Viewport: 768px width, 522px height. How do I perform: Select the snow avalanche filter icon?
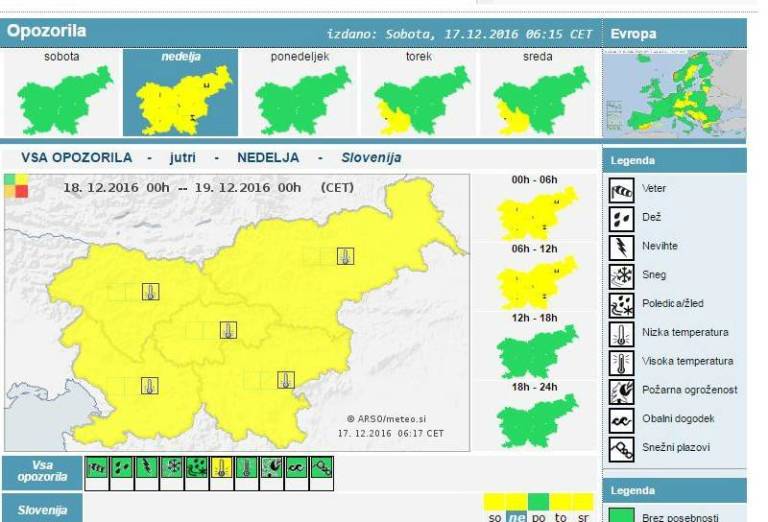point(322,467)
